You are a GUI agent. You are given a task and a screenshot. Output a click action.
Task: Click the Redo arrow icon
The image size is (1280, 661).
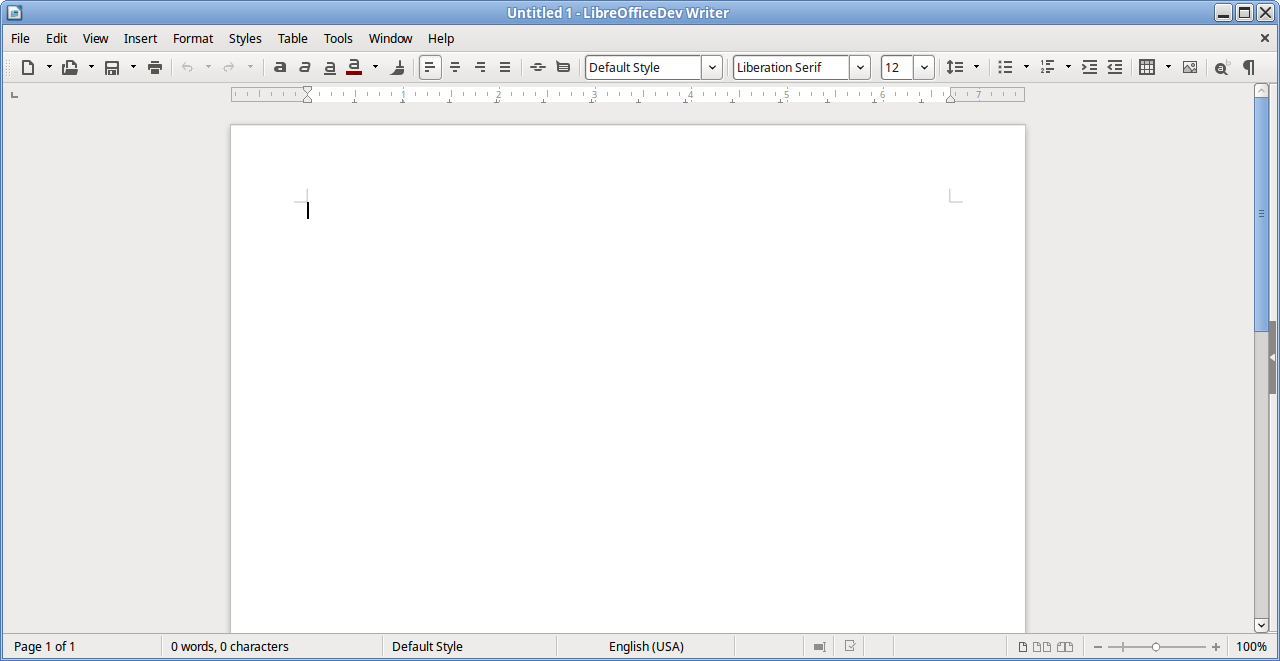pos(229,67)
